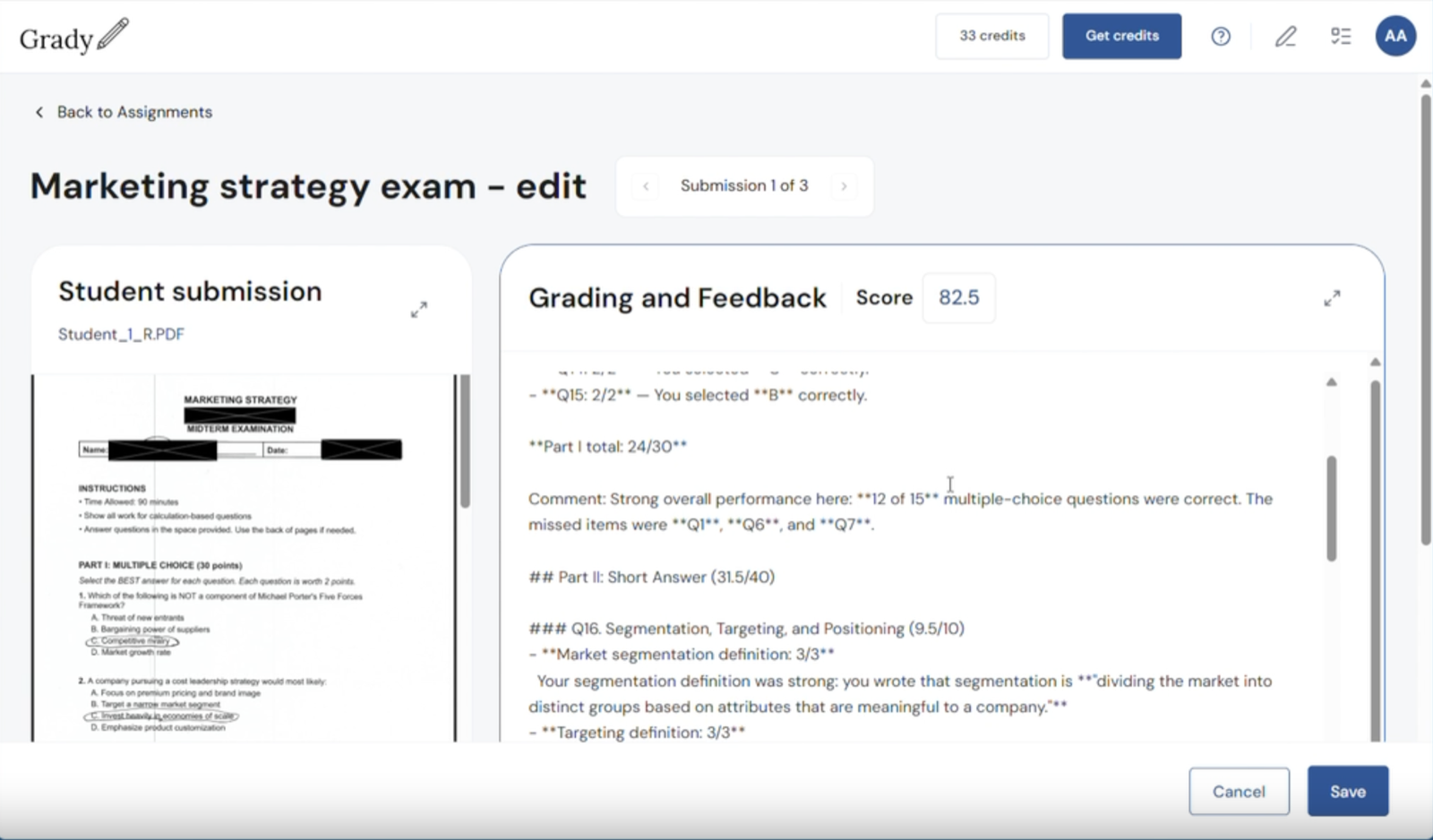Click the Submission 1 of 3 label
The width and height of the screenshot is (1433, 840).
coord(744,185)
